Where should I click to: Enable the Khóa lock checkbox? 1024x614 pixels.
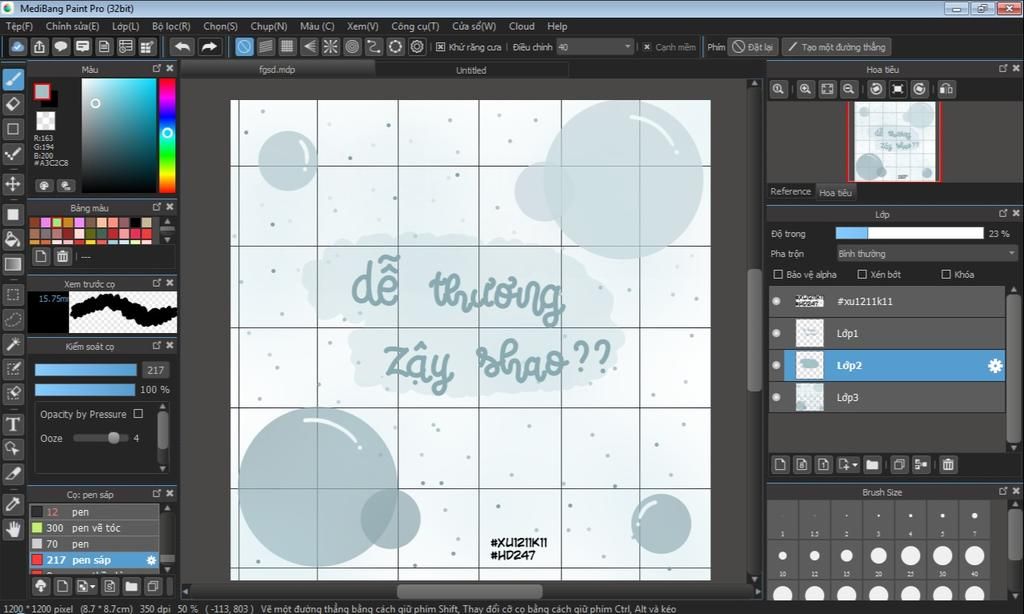click(x=946, y=274)
